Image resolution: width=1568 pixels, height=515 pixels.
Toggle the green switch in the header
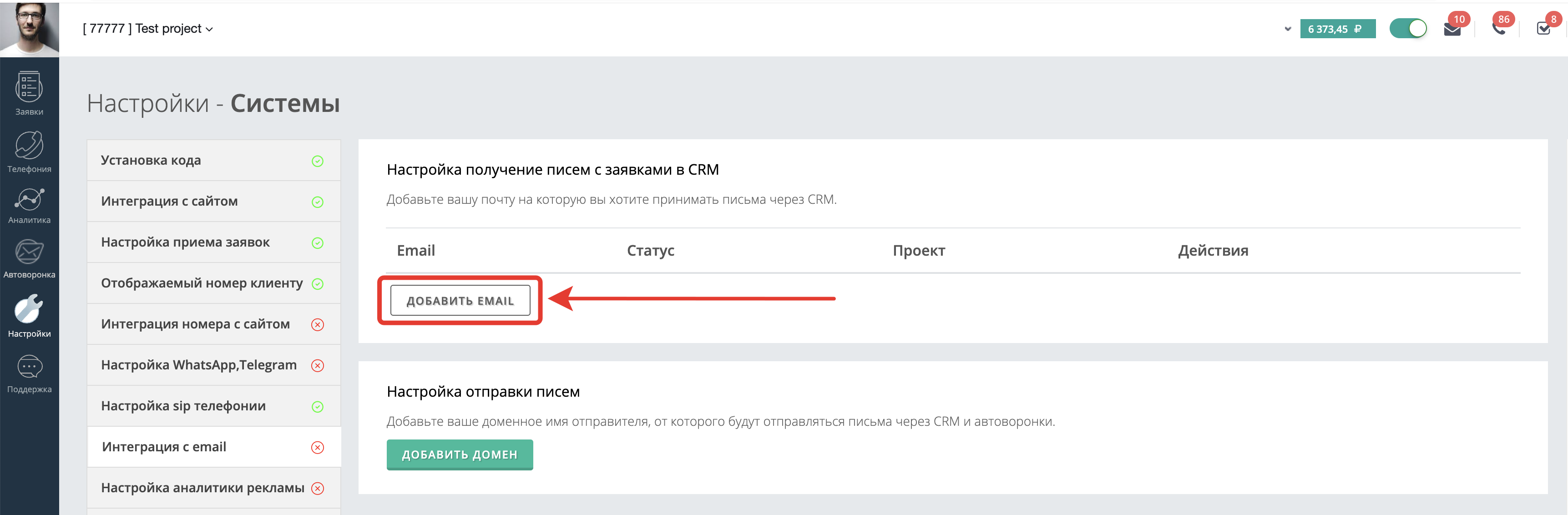(x=1408, y=29)
